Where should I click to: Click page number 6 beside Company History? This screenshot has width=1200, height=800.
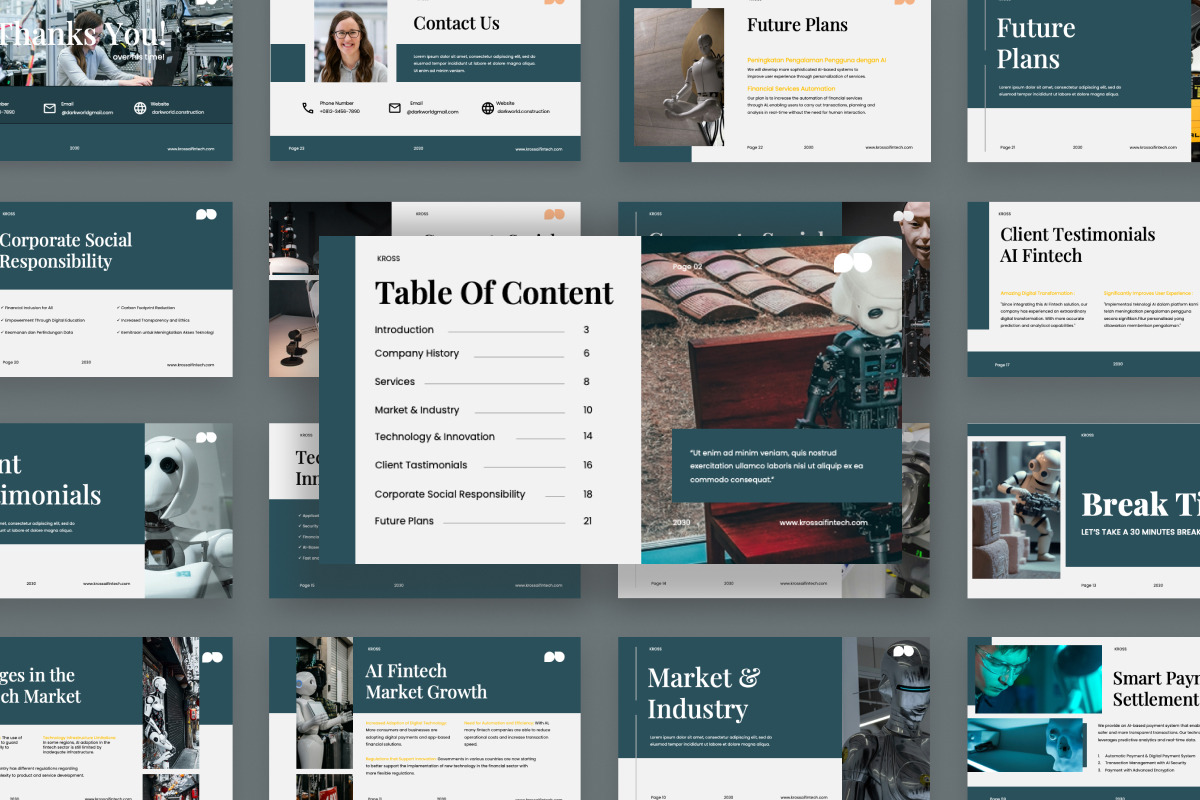pyautogui.click(x=586, y=354)
